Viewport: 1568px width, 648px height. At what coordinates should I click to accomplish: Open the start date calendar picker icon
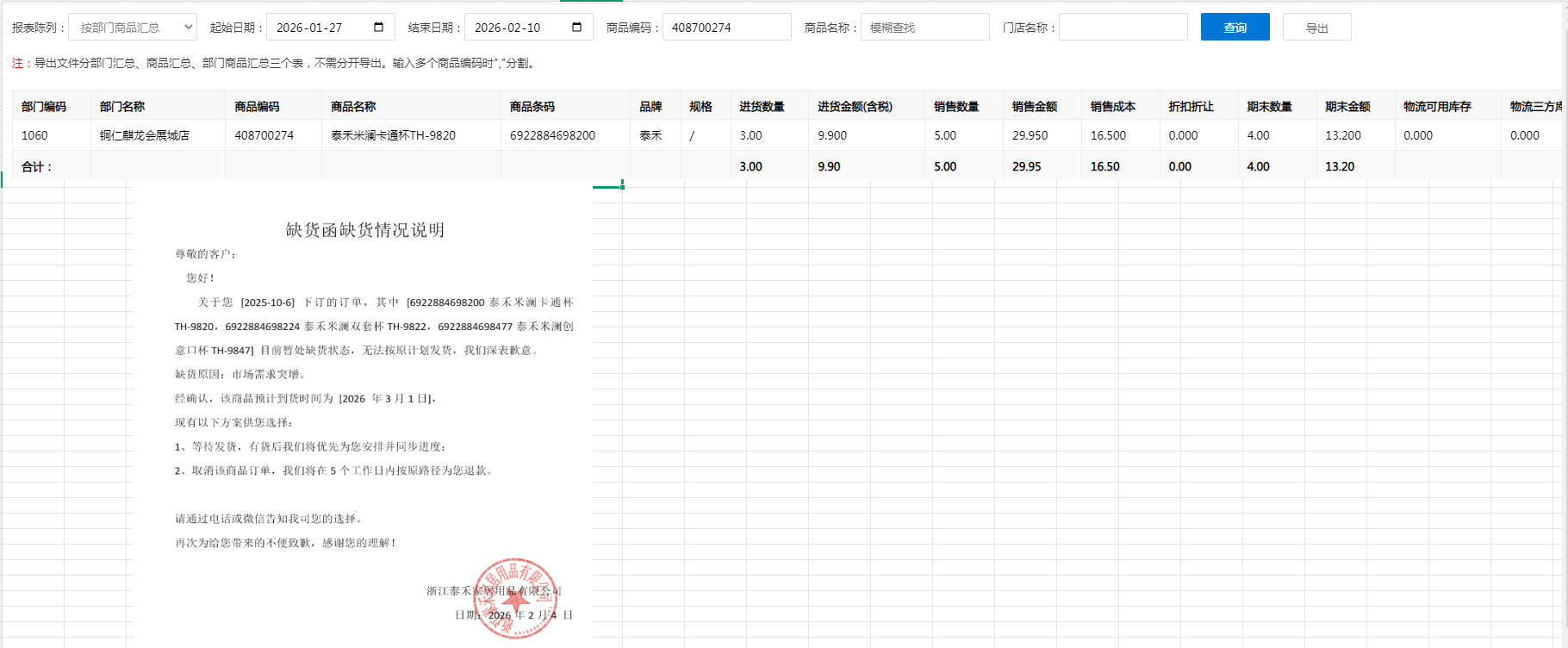point(378,28)
